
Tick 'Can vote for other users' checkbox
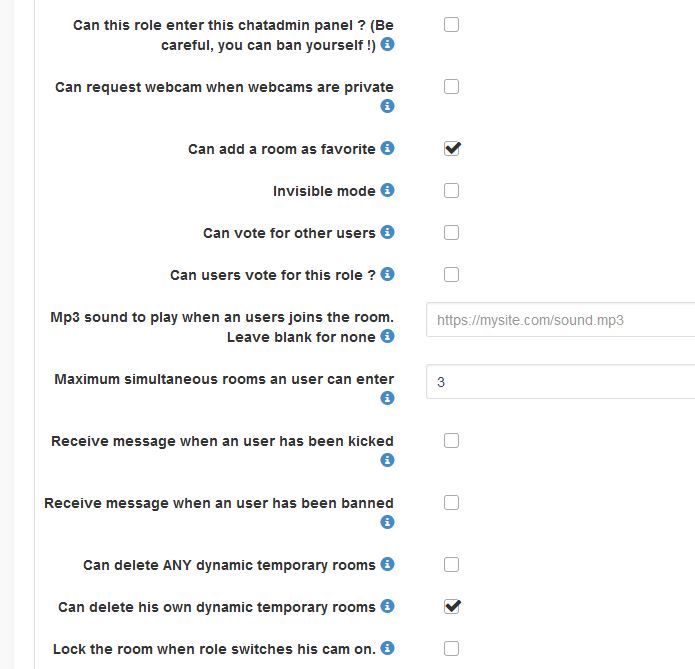click(451, 232)
